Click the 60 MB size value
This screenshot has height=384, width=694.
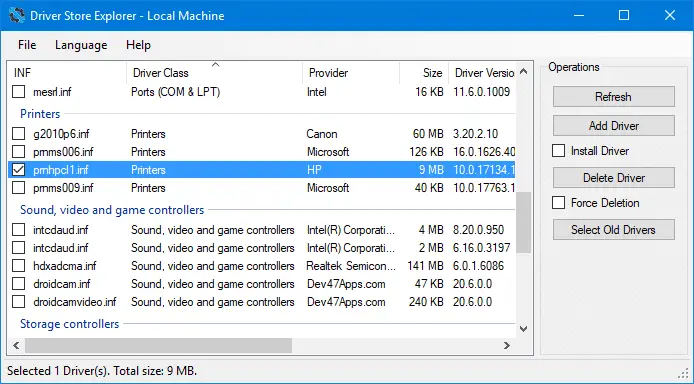[428, 134]
